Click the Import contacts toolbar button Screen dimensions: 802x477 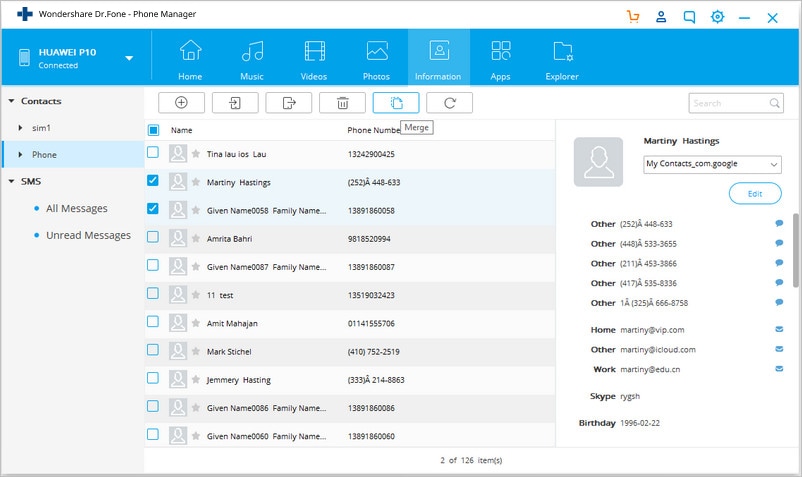click(x=235, y=103)
